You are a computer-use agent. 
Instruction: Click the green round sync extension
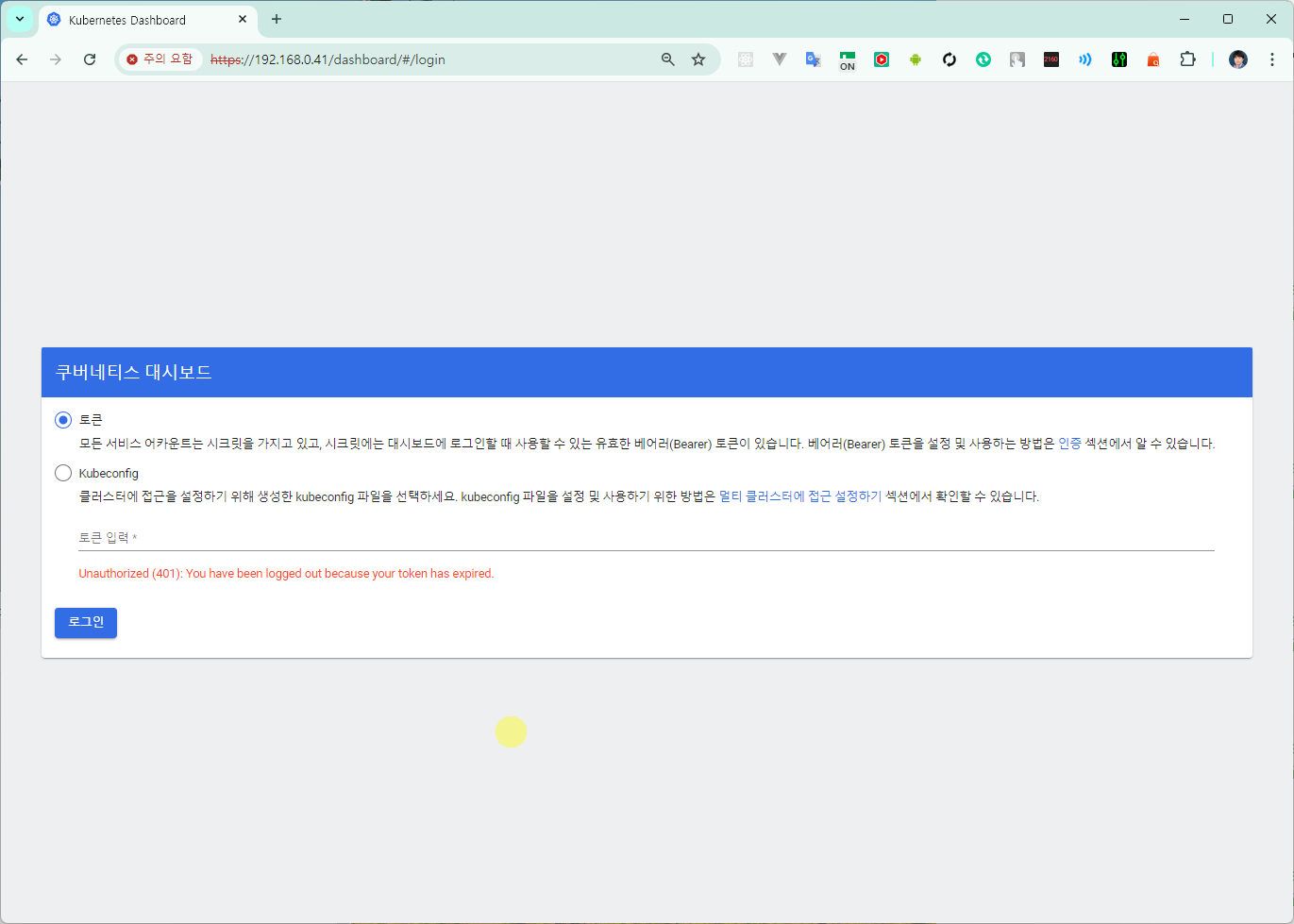coord(983,59)
